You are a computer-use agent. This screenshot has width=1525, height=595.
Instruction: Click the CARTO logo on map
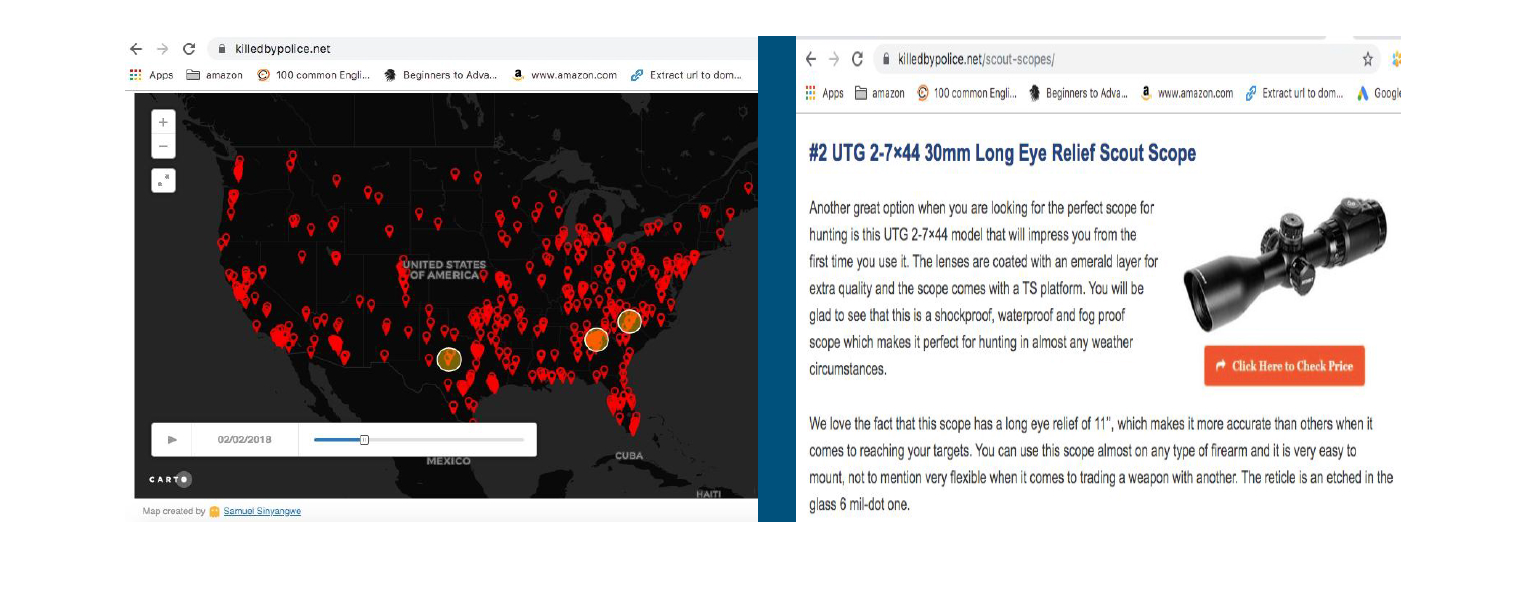[170, 479]
